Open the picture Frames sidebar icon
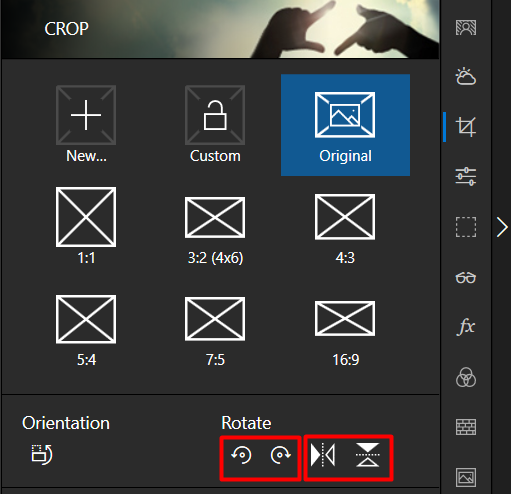The image size is (511, 494). point(466,477)
